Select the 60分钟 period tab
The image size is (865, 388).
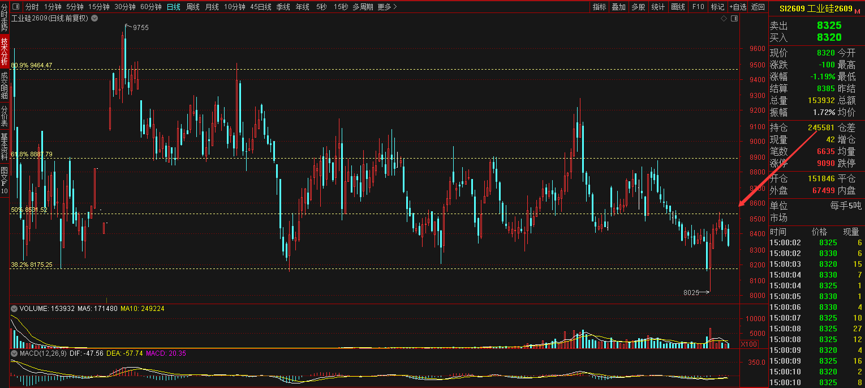pos(151,7)
